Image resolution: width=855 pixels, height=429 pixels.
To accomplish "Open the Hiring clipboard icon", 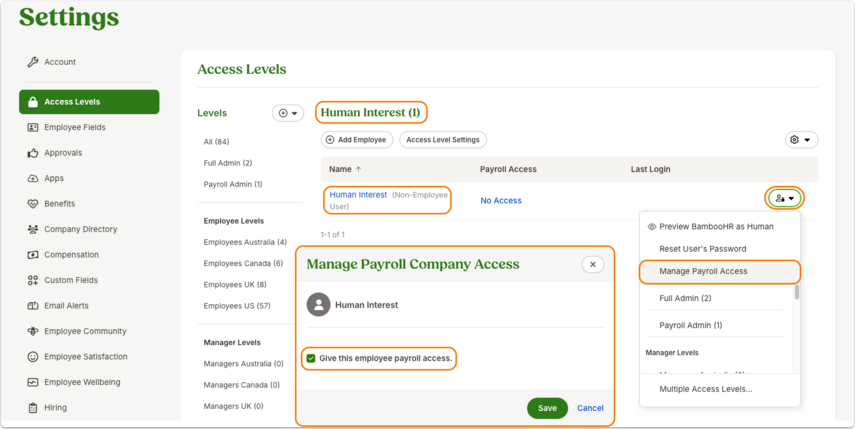I will [33, 408].
